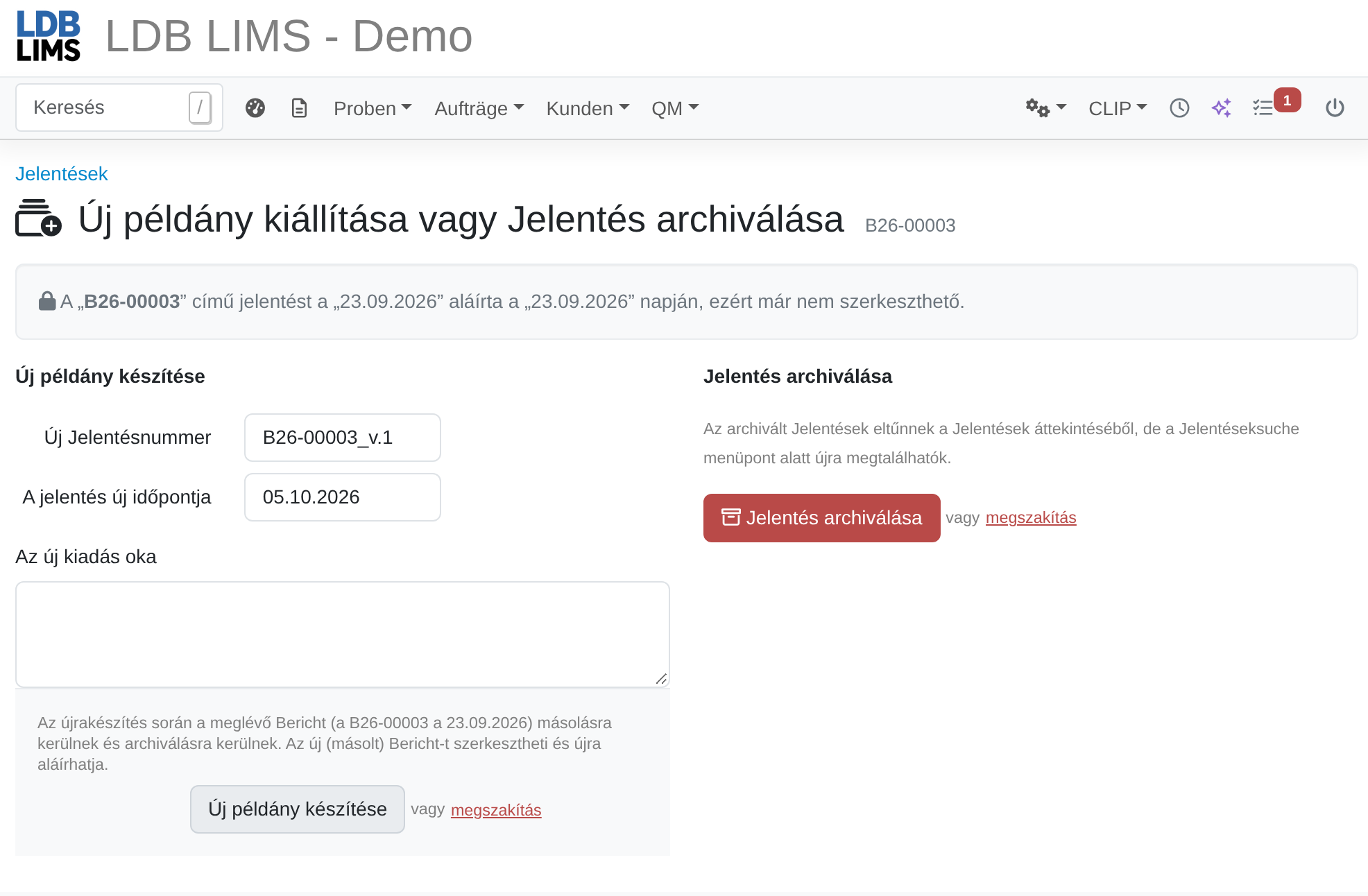The height and width of the screenshot is (896, 1368).
Task: Click the slash shortcut key hint
Action: 200,107
